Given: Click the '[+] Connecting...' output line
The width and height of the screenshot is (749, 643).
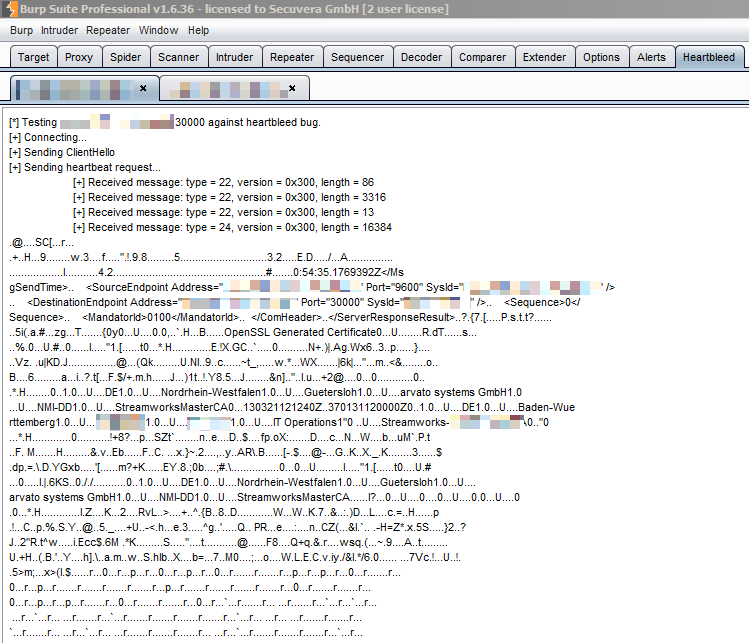Looking at the screenshot, I should (x=48, y=138).
